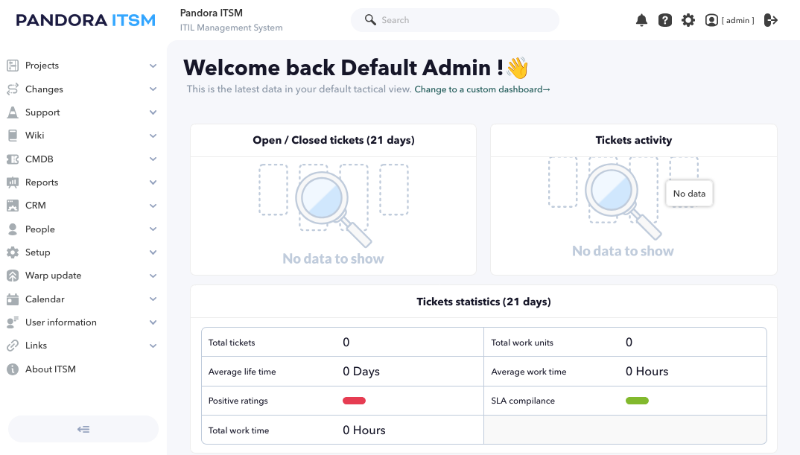The width and height of the screenshot is (800, 455).
Task: Click the Changes sidebar icon
Action: point(13,89)
